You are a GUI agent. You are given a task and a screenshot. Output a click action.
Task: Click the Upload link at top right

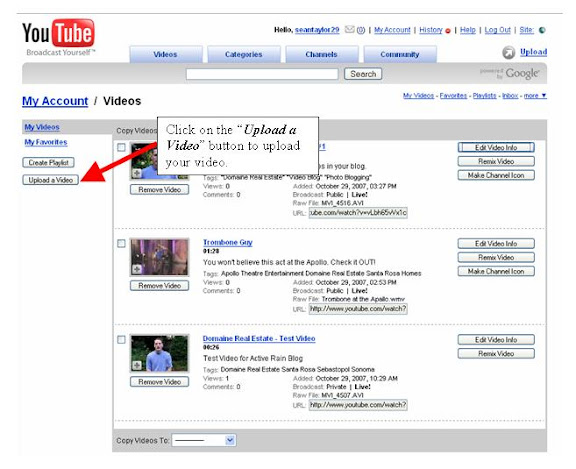[533, 52]
